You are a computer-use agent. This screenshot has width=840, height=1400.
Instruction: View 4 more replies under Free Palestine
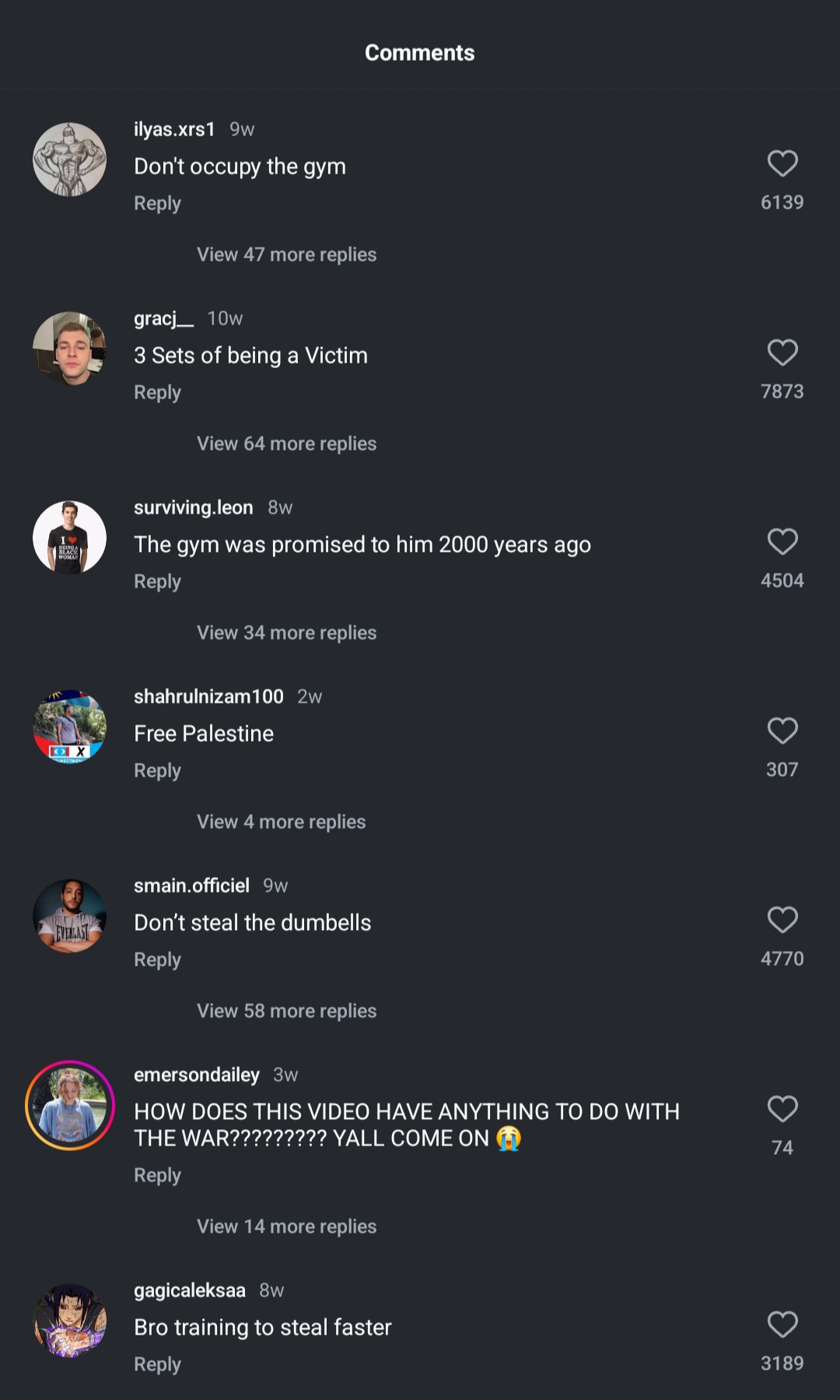(x=281, y=822)
